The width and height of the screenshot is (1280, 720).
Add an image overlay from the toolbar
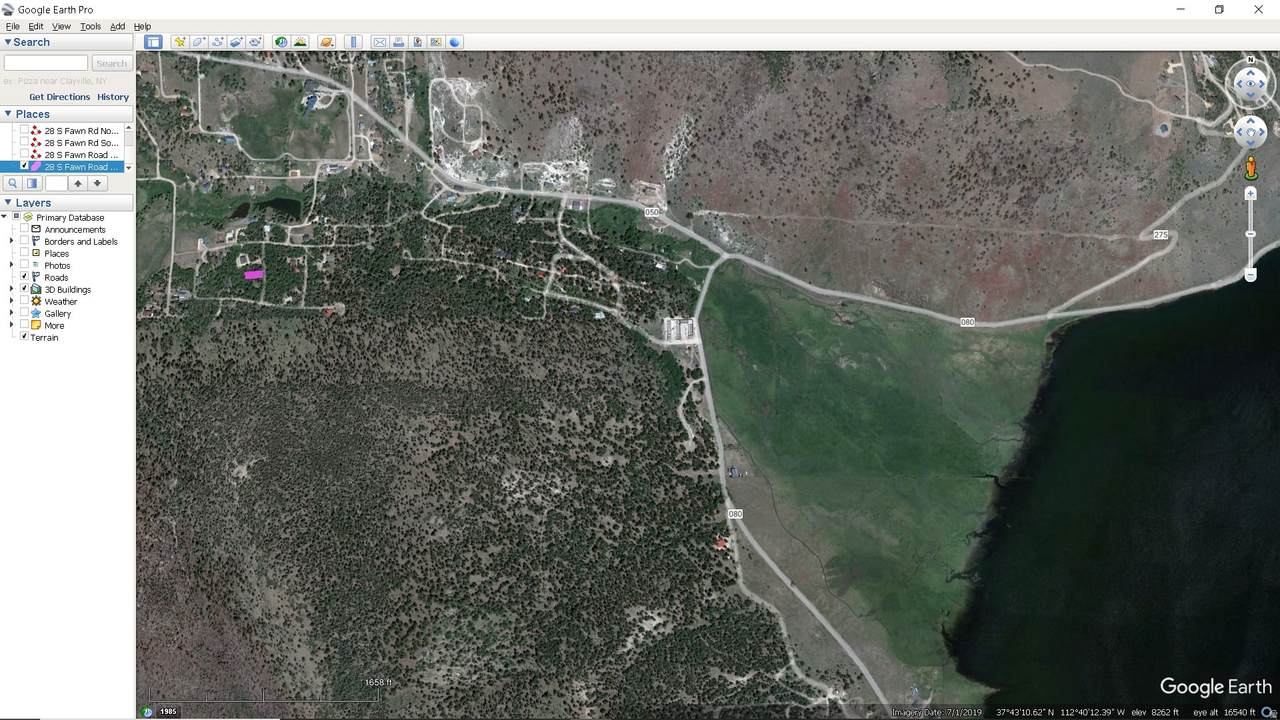236,42
